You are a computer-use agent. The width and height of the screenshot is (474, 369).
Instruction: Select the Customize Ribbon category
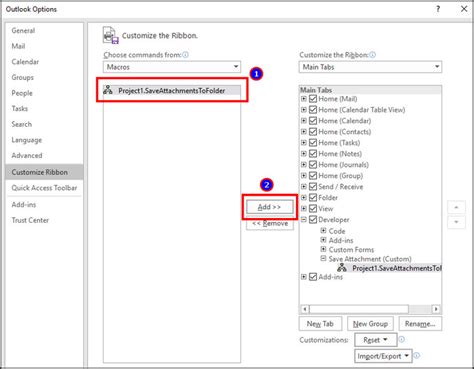coord(44,172)
